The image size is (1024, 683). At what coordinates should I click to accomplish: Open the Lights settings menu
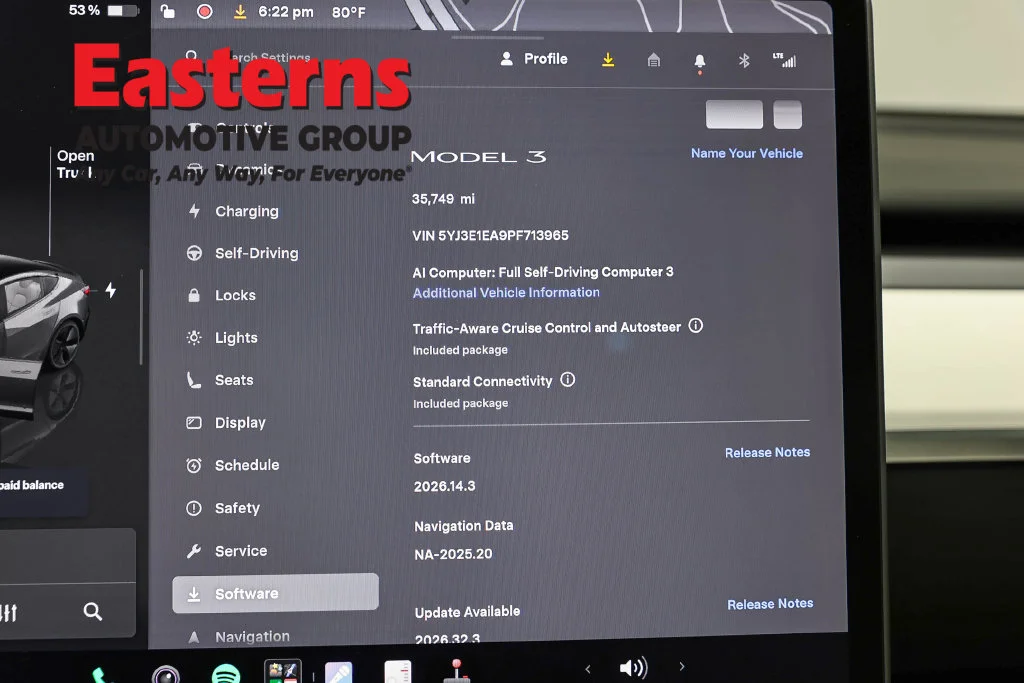222,338
